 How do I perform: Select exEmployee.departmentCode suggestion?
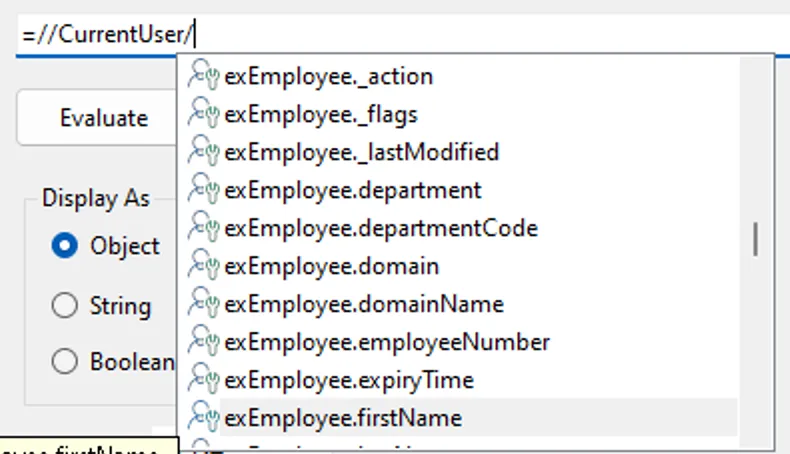coord(461,228)
